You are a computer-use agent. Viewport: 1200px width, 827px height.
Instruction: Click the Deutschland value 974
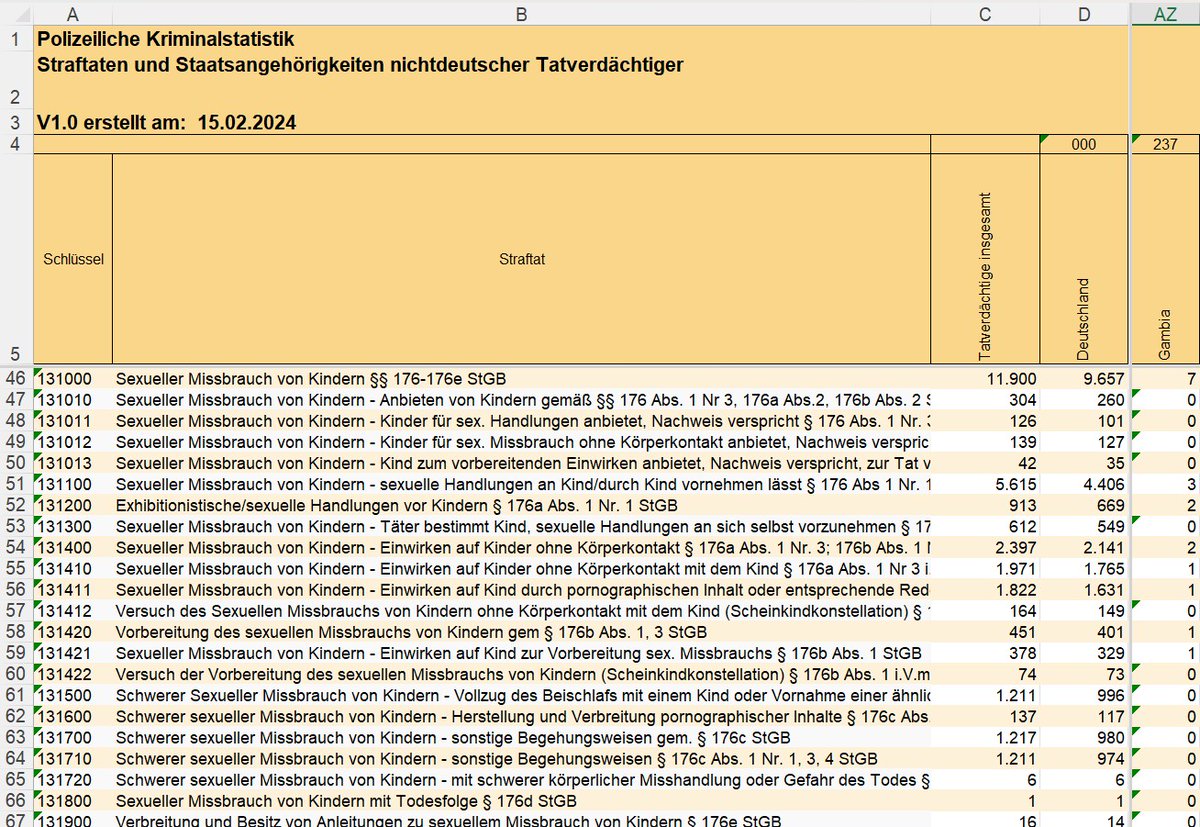pos(1084,758)
